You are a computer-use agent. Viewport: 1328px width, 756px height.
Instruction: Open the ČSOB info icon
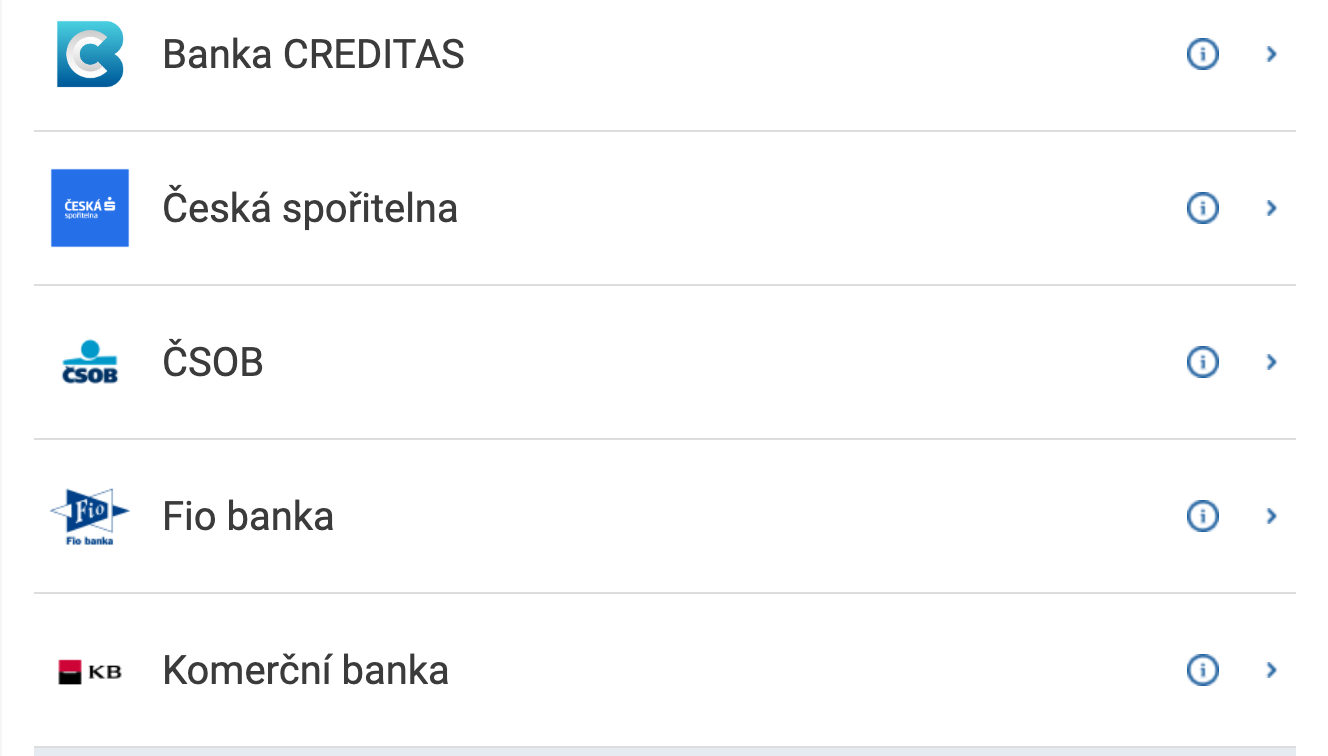coord(1202,362)
